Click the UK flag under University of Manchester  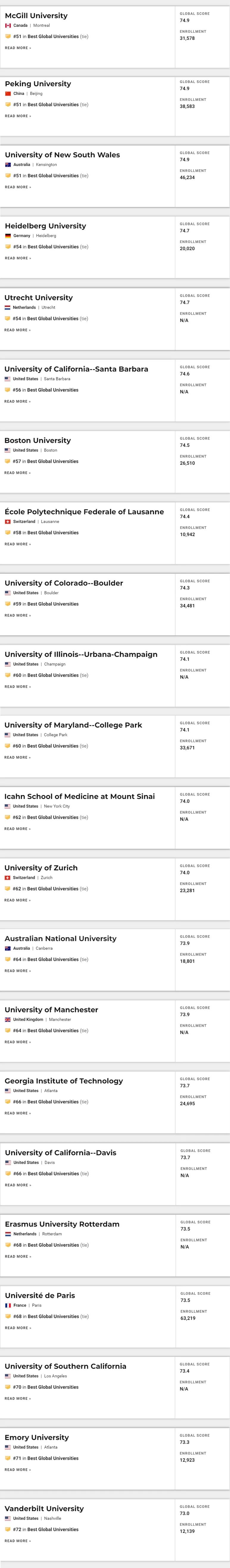7,1020
